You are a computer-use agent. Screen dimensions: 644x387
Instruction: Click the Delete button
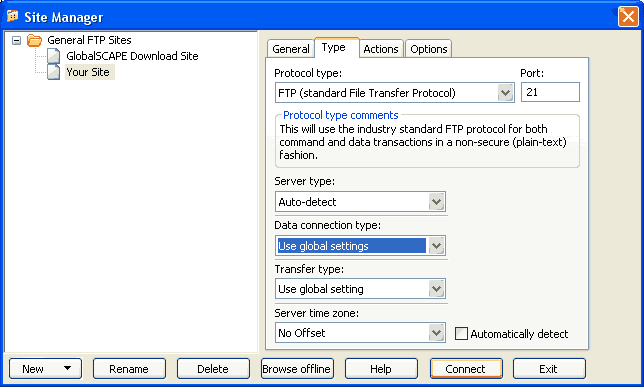213,369
